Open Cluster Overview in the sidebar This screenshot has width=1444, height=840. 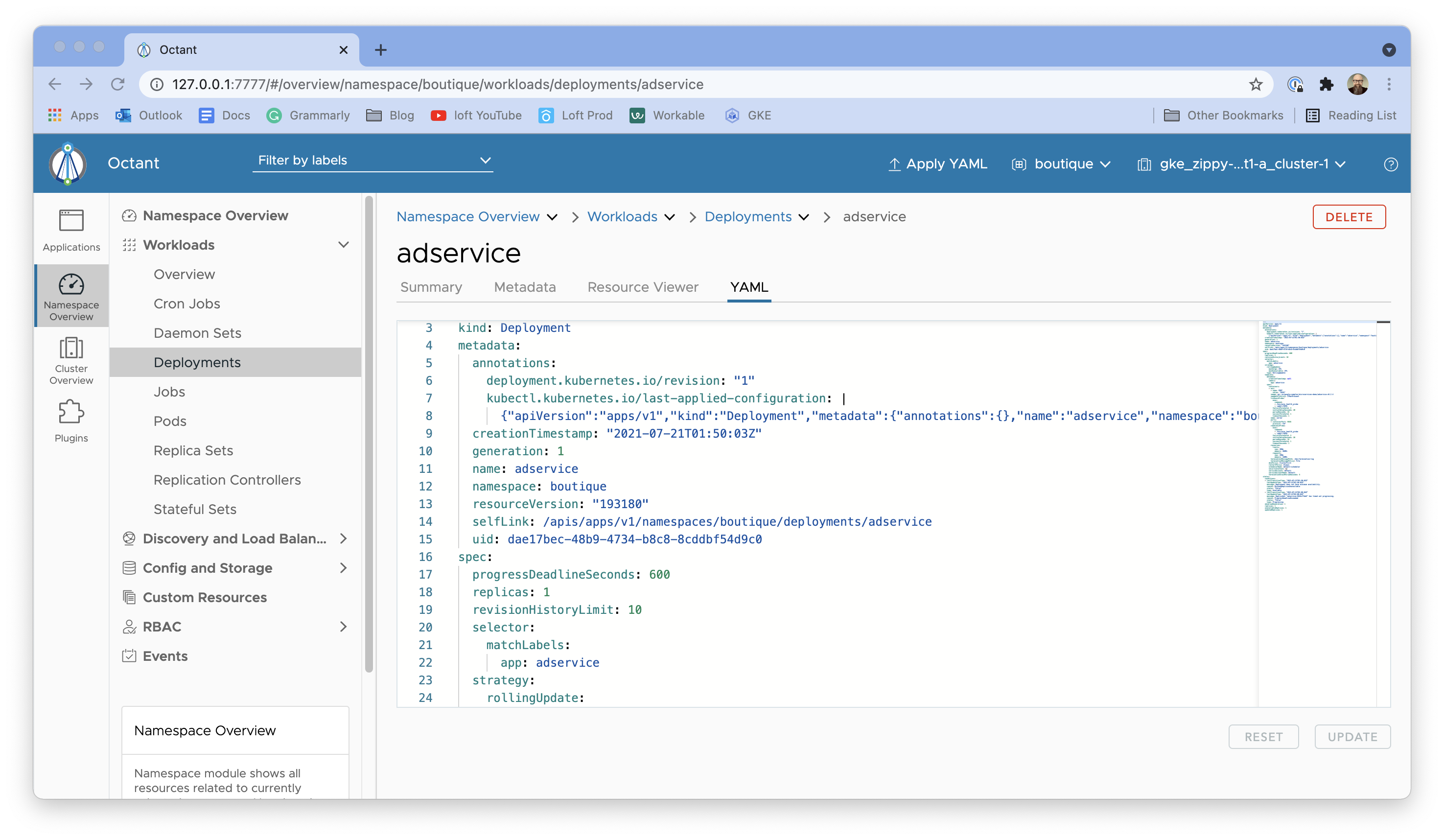tap(71, 360)
